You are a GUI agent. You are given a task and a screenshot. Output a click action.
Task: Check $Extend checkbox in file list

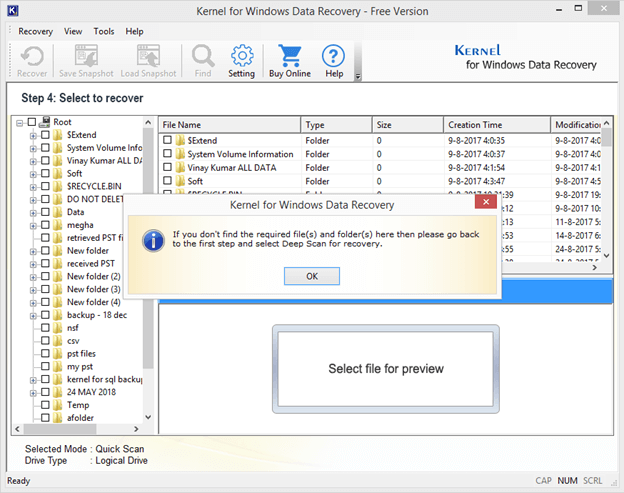point(168,140)
